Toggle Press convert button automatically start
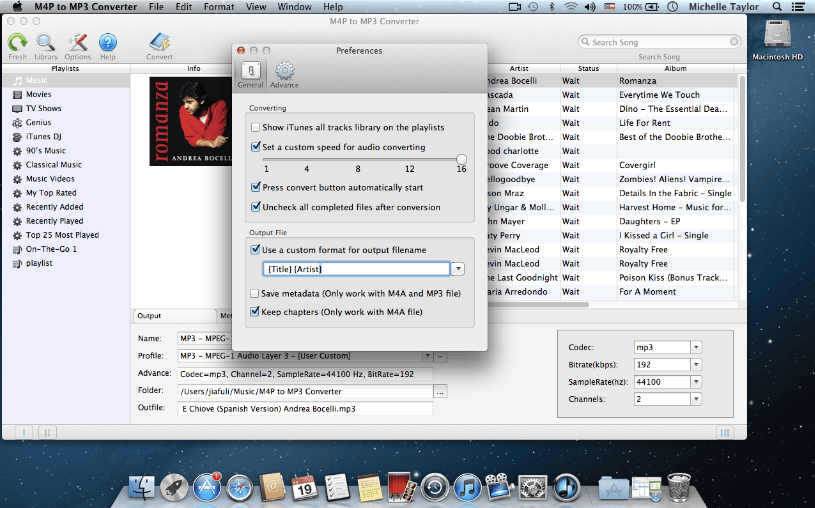 click(x=255, y=187)
